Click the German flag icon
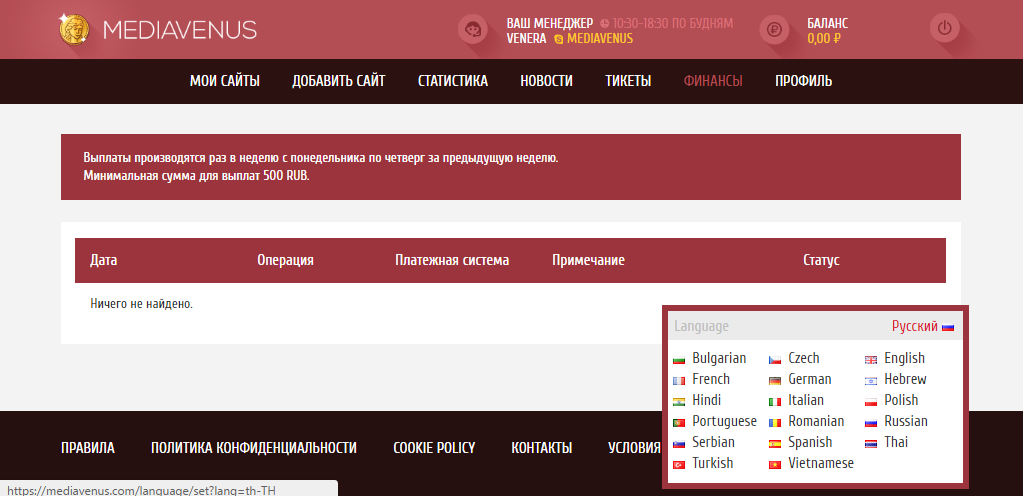The image size is (1023, 496). click(x=775, y=380)
